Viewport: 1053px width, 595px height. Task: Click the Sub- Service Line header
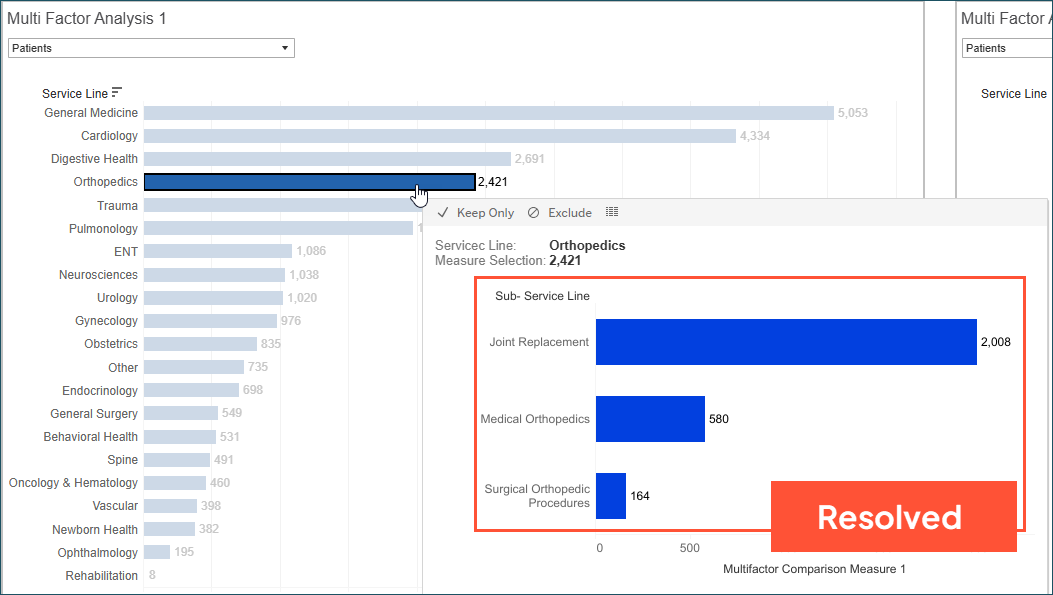point(542,296)
